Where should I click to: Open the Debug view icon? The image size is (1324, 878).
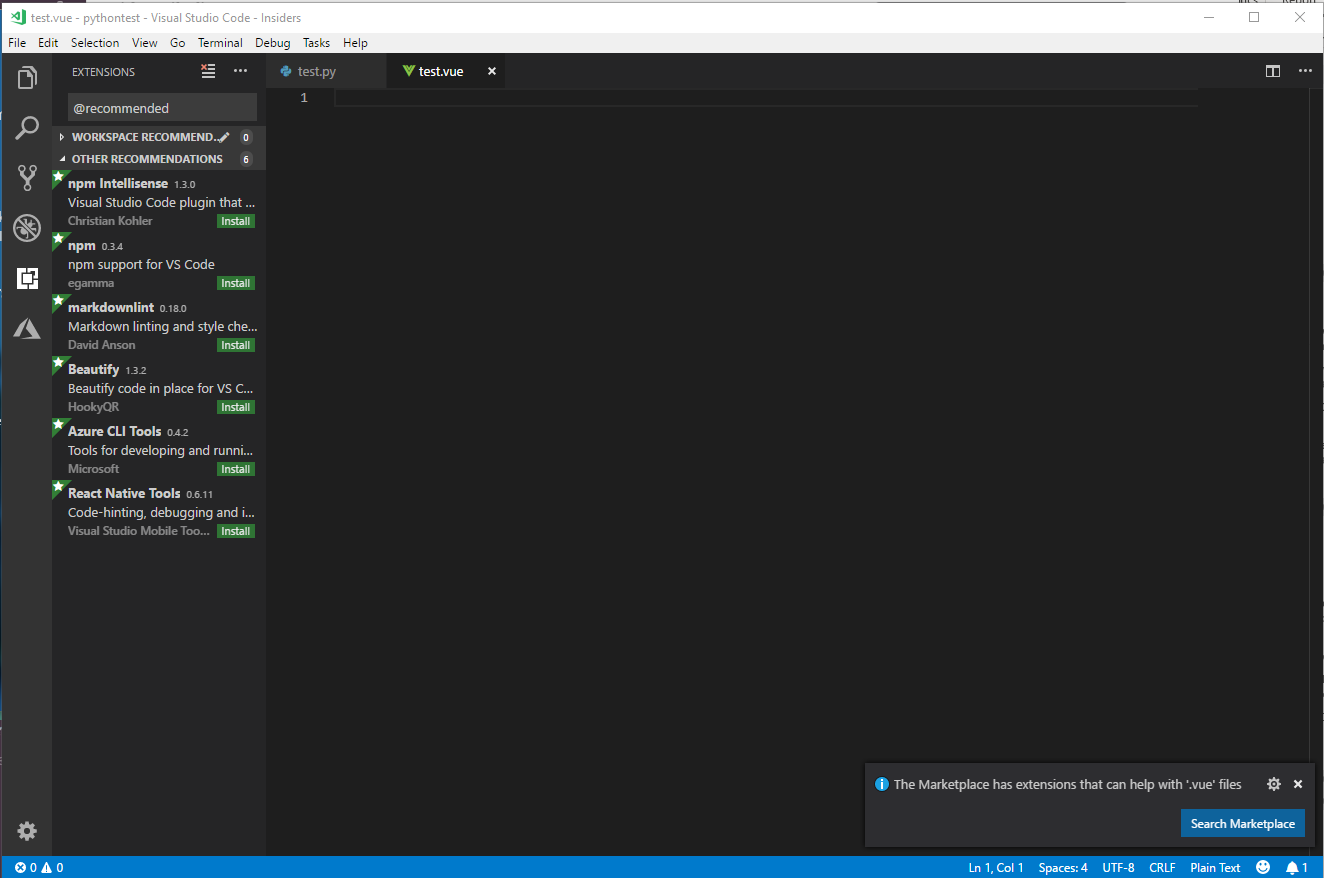tap(27, 228)
